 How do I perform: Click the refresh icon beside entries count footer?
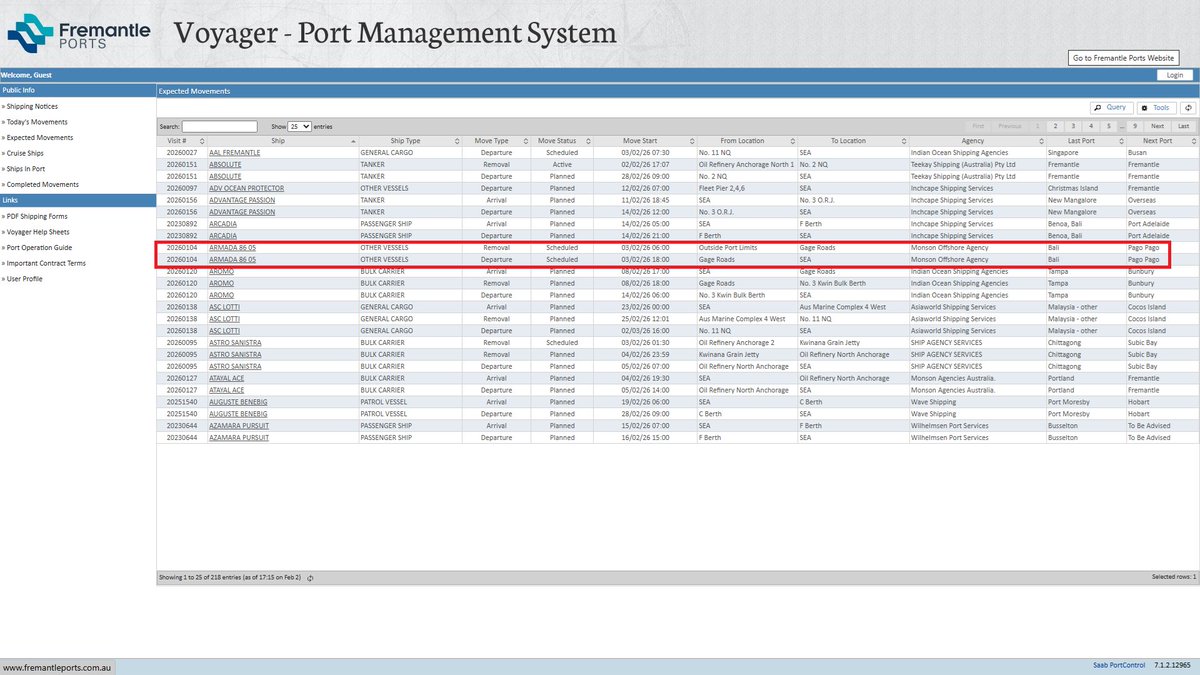pyautogui.click(x=311, y=577)
